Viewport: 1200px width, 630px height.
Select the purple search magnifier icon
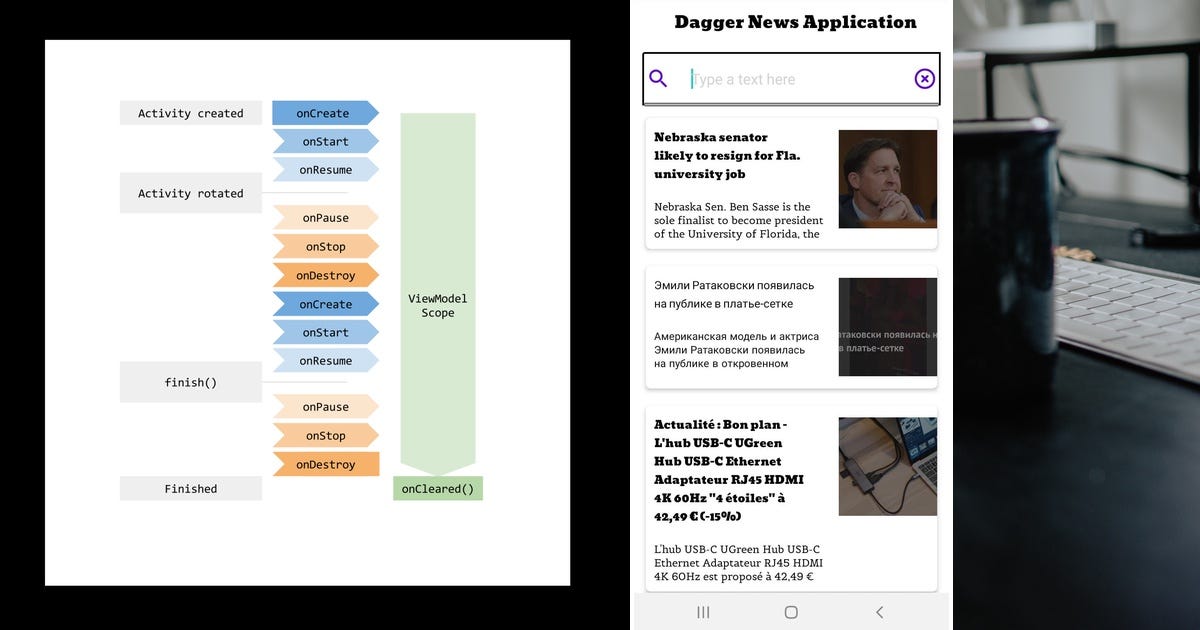[x=659, y=77]
